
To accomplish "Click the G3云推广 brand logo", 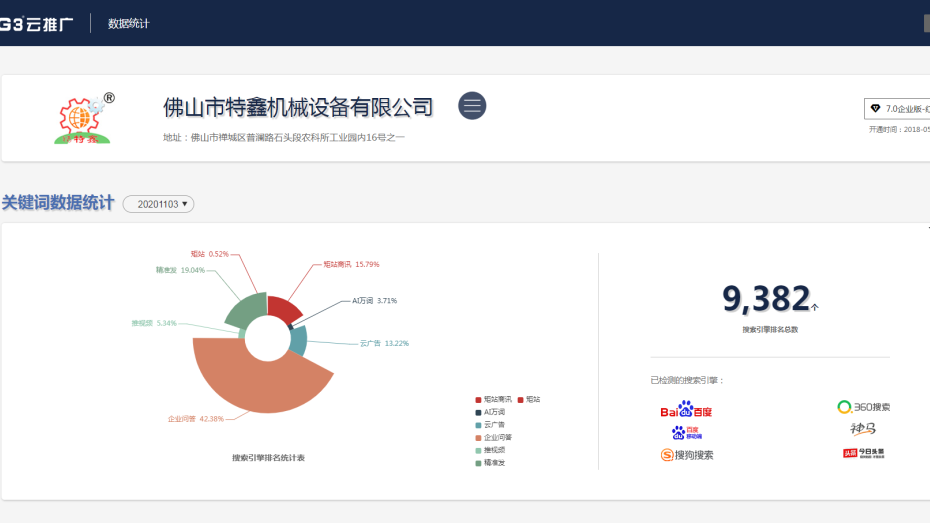I will 37,23.
